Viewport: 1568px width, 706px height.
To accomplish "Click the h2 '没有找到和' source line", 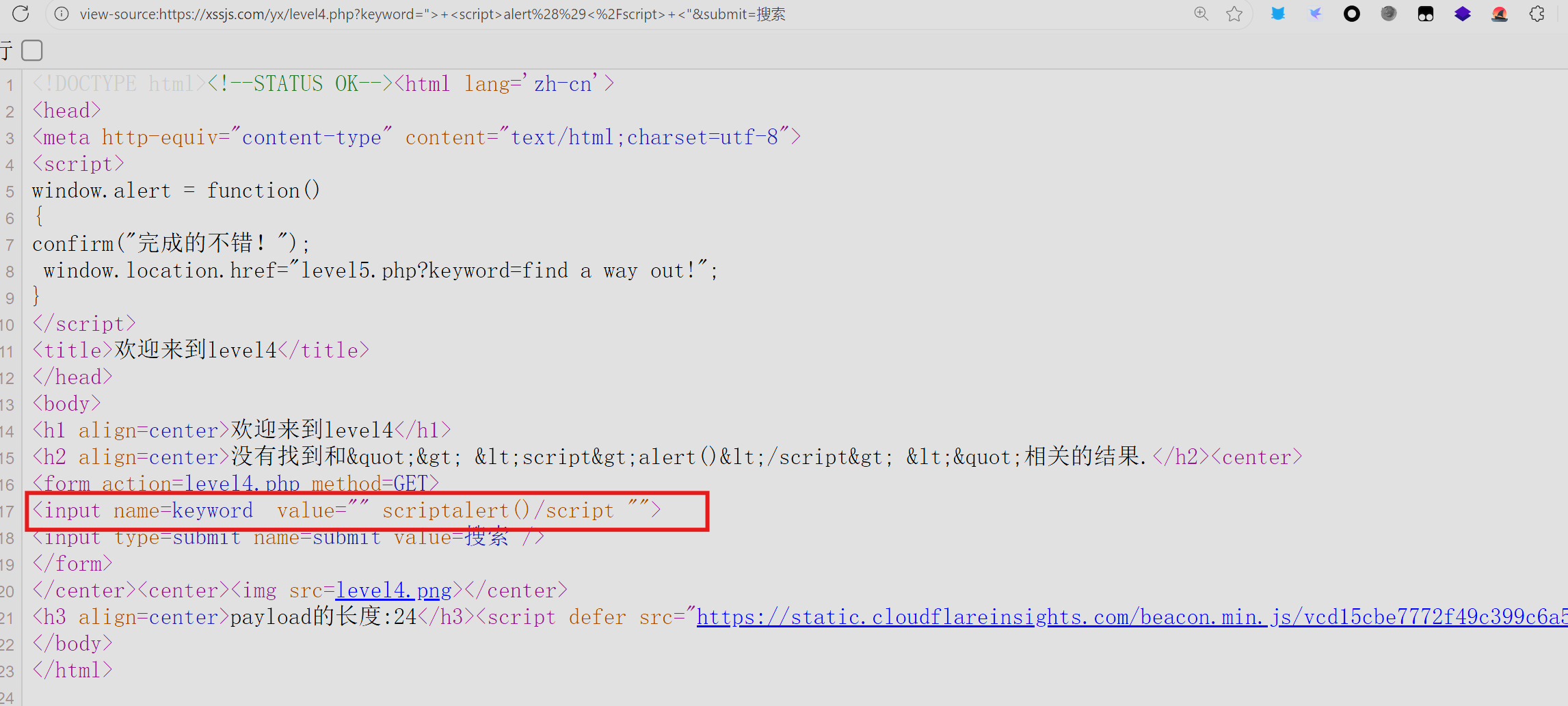I will 667,457.
